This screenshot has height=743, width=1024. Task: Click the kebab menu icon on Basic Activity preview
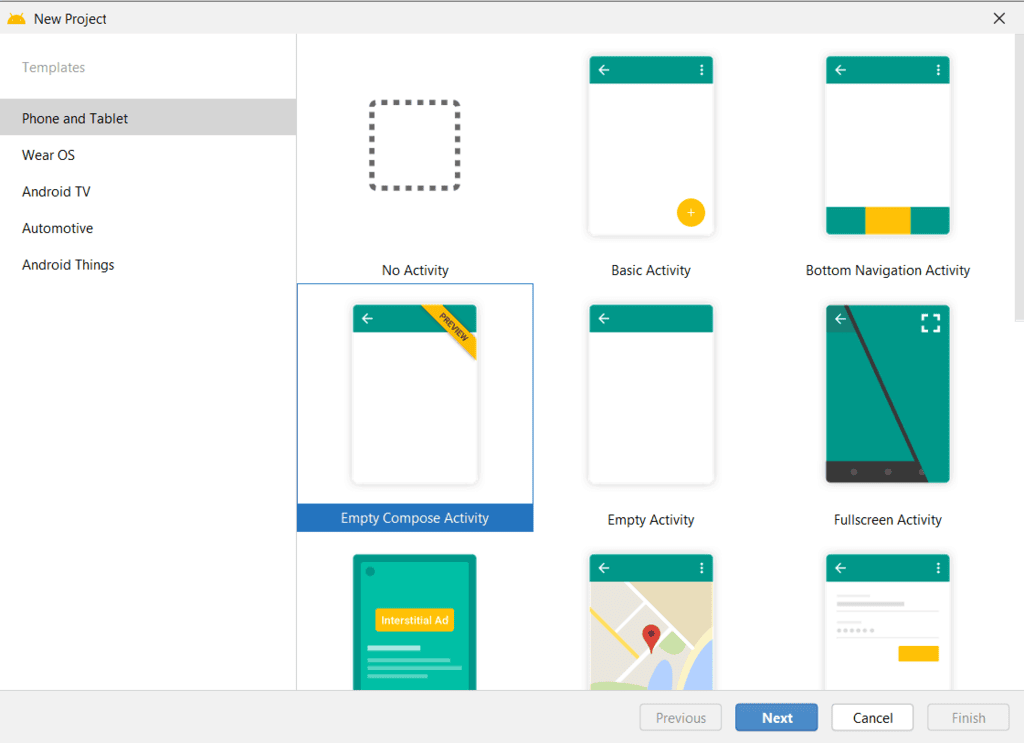point(699,70)
